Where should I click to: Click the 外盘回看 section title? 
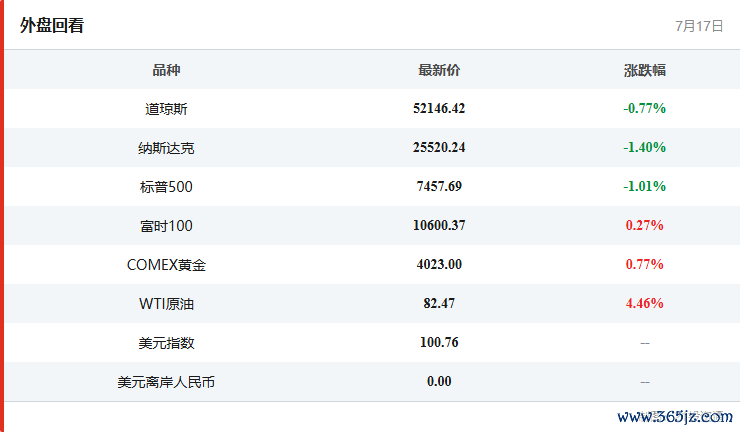(x=52, y=25)
